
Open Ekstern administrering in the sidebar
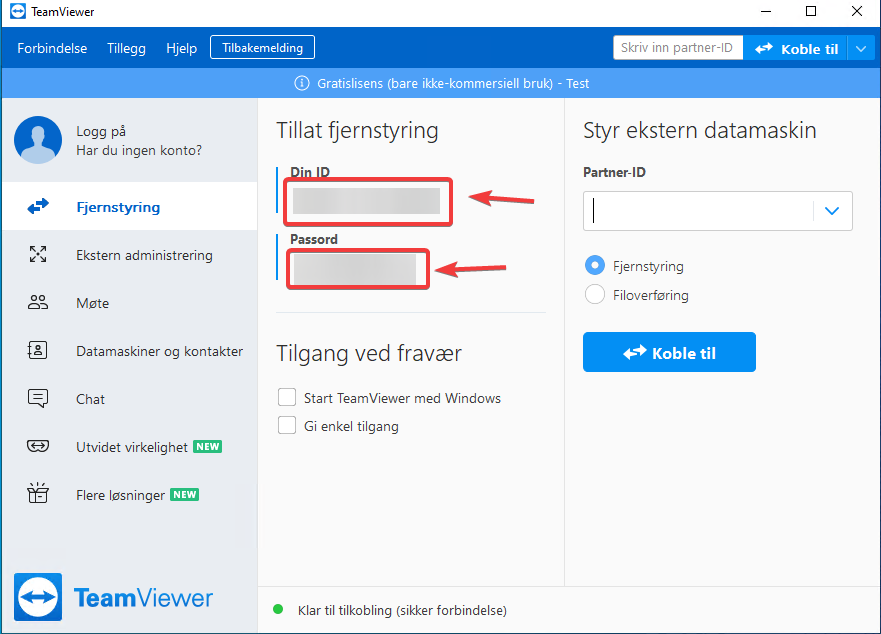(x=130, y=255)
